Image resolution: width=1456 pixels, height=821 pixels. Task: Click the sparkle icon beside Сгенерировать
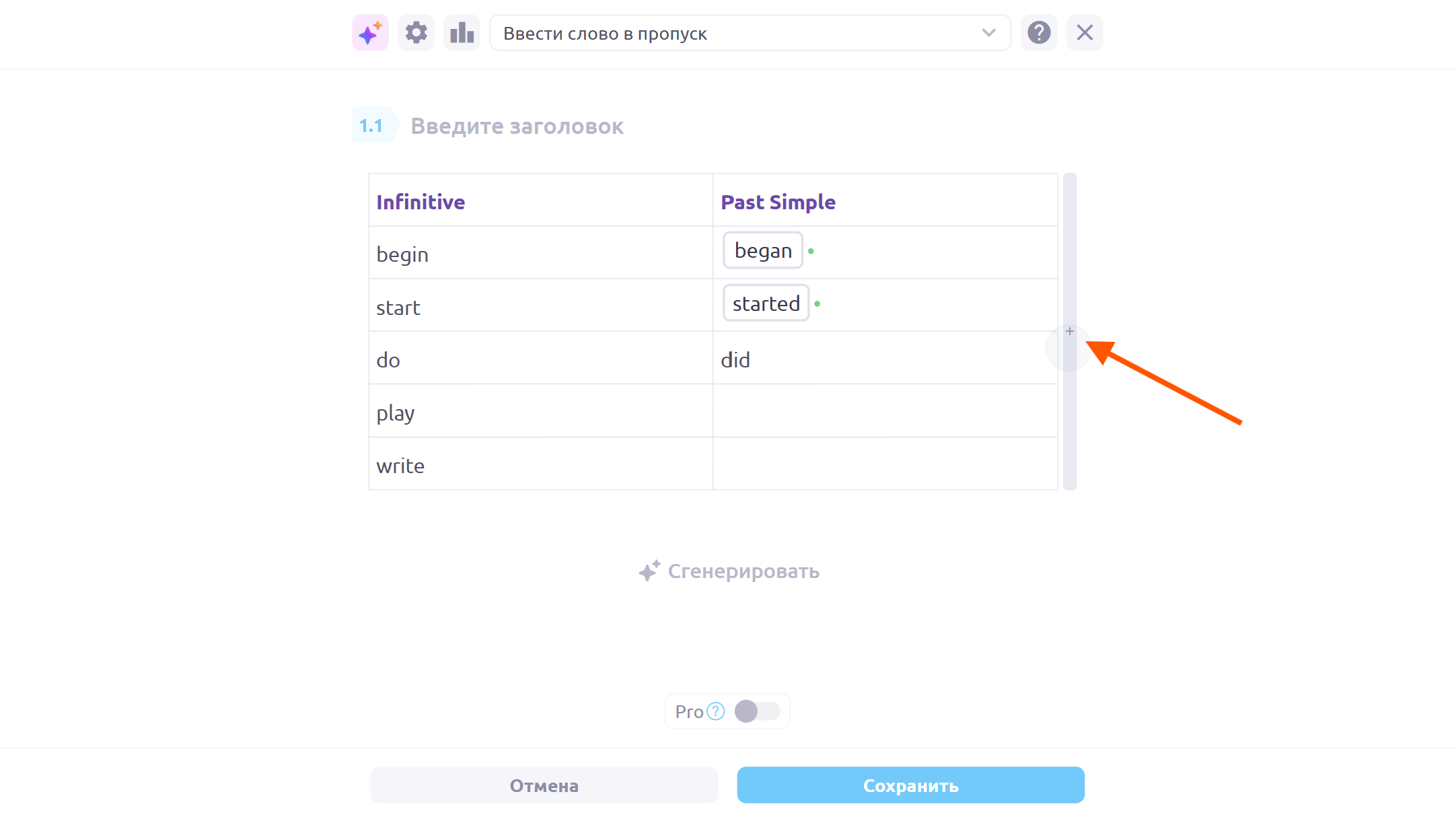649,571
